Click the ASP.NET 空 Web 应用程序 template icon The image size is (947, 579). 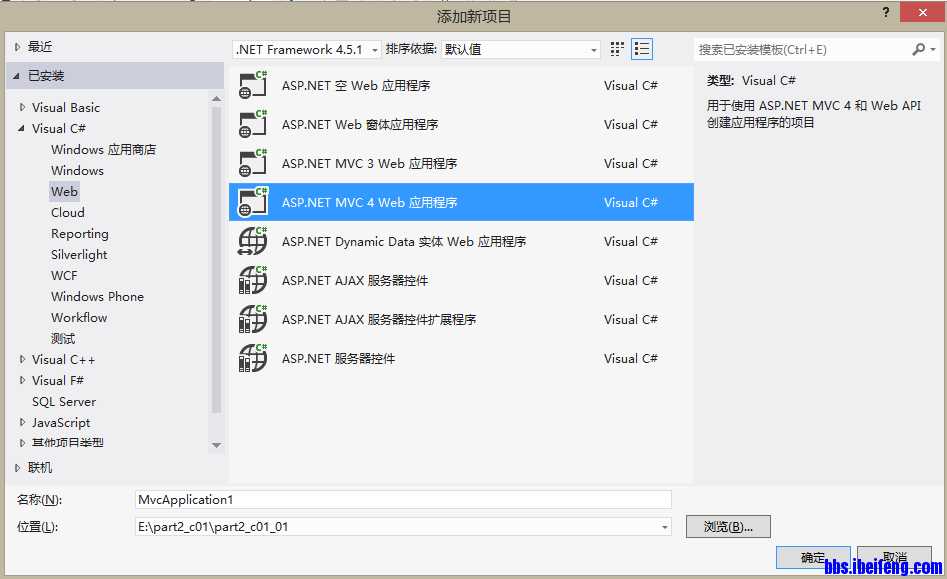pyautogui.click(x=252, y=85)
